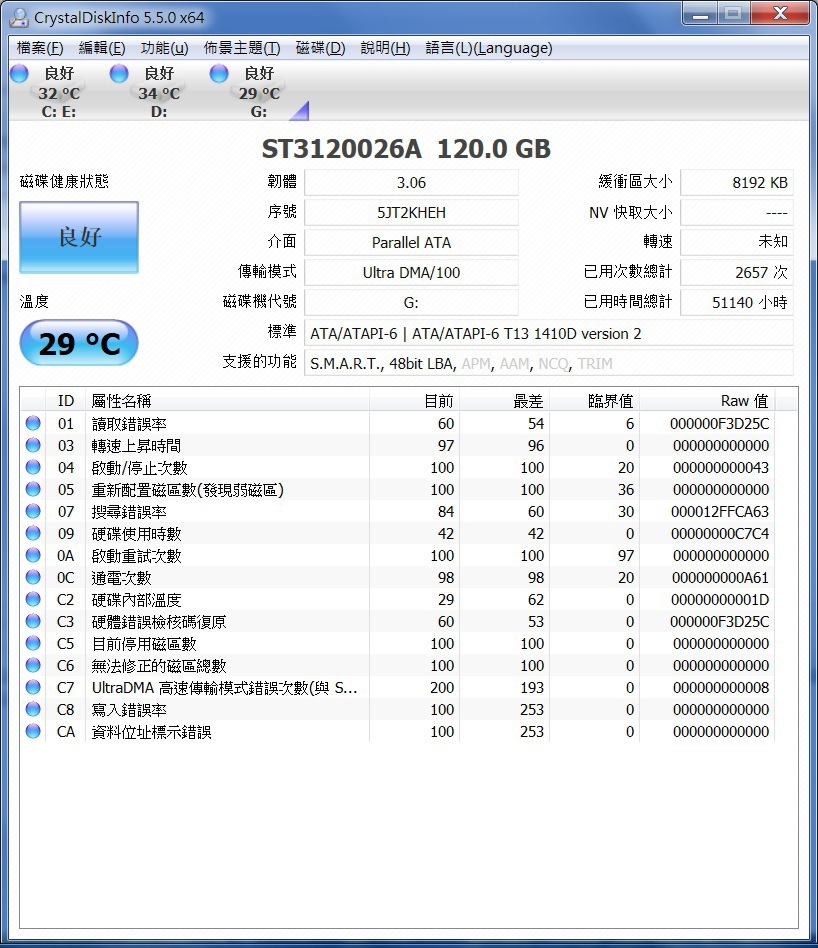
Task: Click the health status orb for C: E: drive
Action: pos(19,73)
